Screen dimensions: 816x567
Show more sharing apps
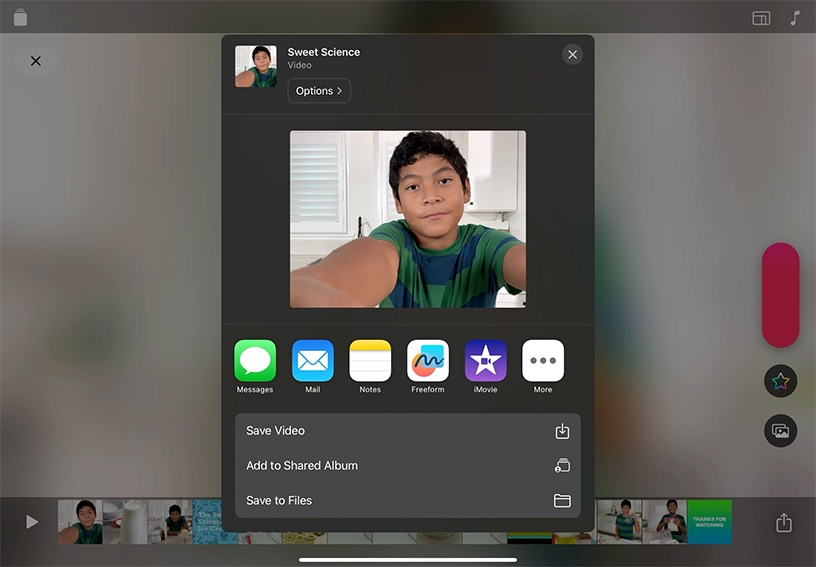(543, 361)
